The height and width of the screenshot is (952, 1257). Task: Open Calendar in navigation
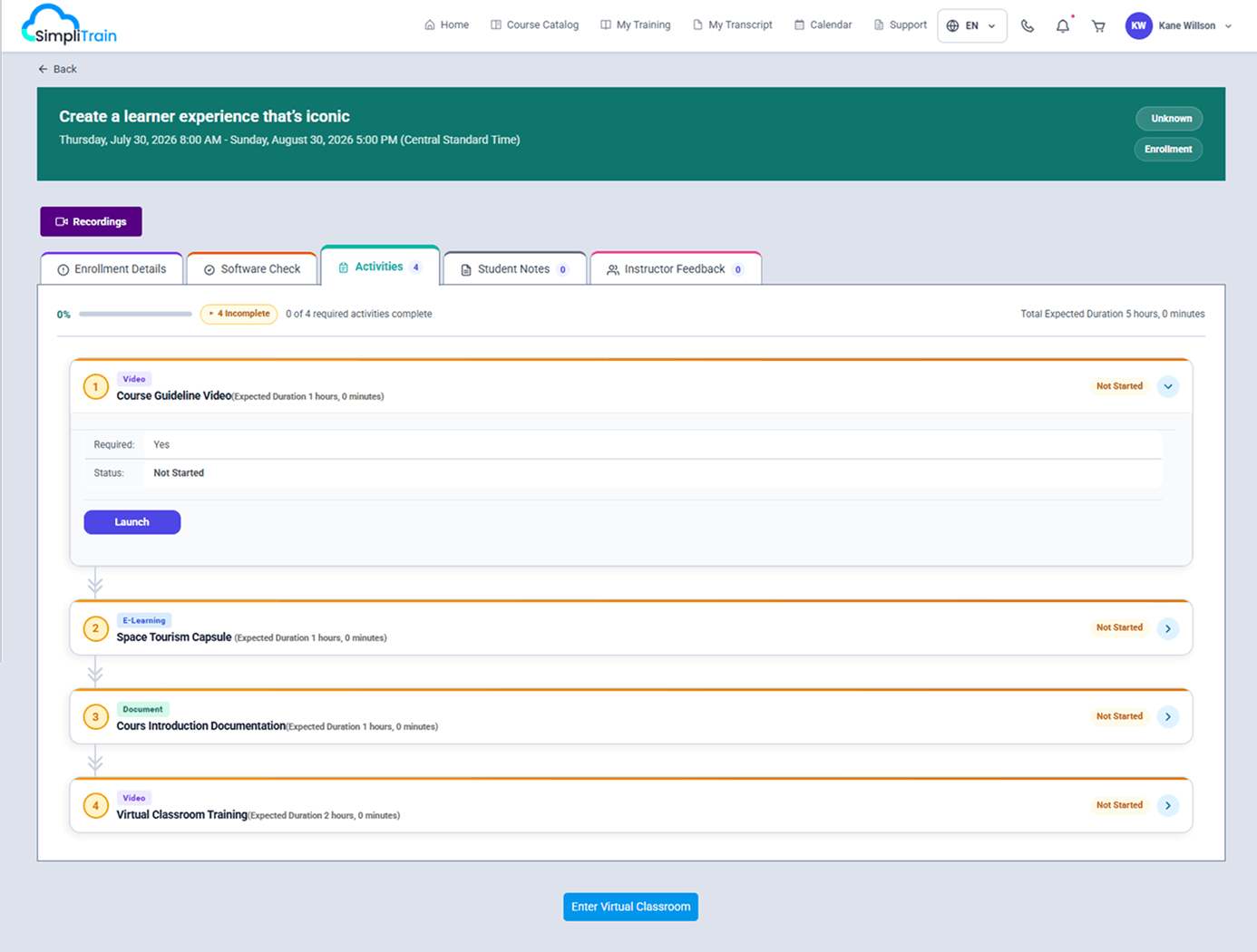pos(823,25)
